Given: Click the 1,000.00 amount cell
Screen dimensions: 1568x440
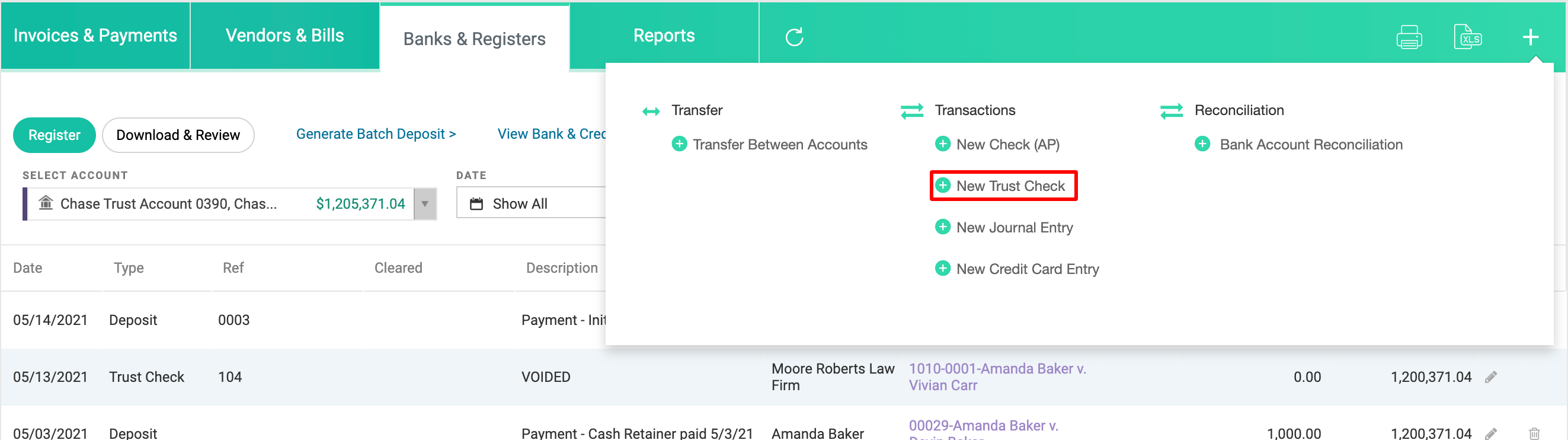Looking at the screenshot, I should 1294,433.
